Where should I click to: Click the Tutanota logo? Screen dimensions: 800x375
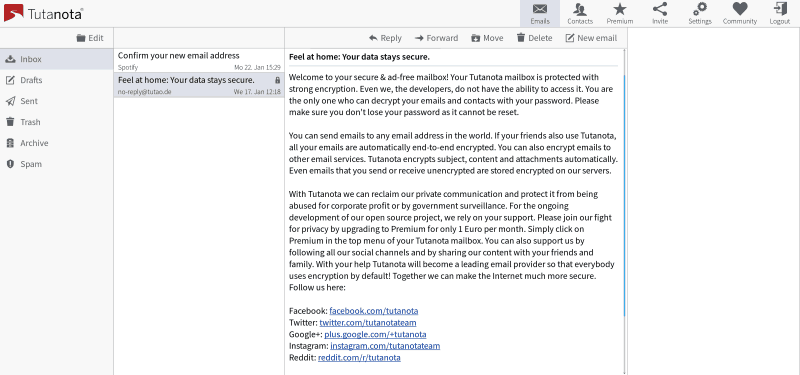pyautogui.click(x=43, y=13)
